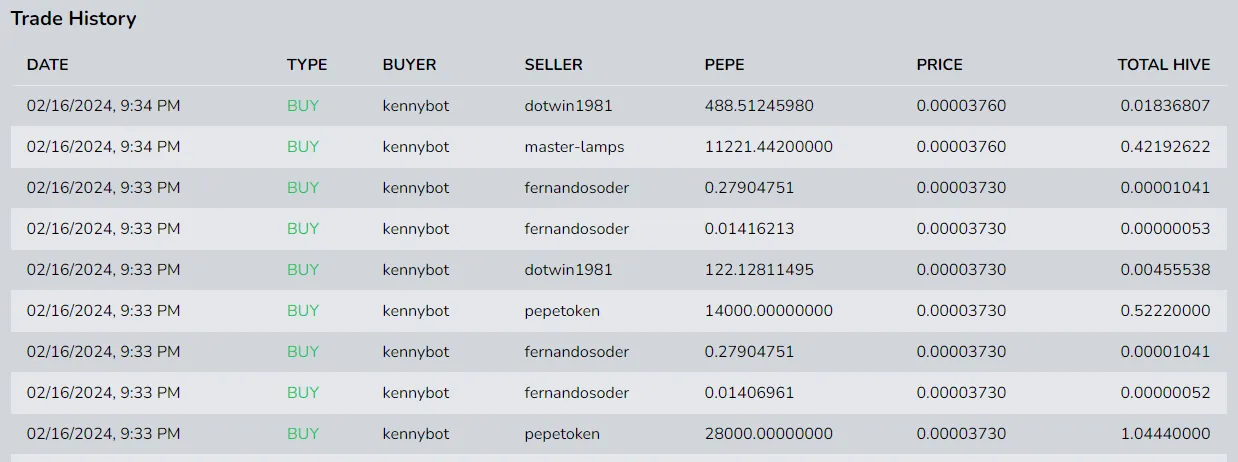Select the first dotwin1981 seller entry
The width and height of the screenshot is (1238, 462).
click(568, 106)
